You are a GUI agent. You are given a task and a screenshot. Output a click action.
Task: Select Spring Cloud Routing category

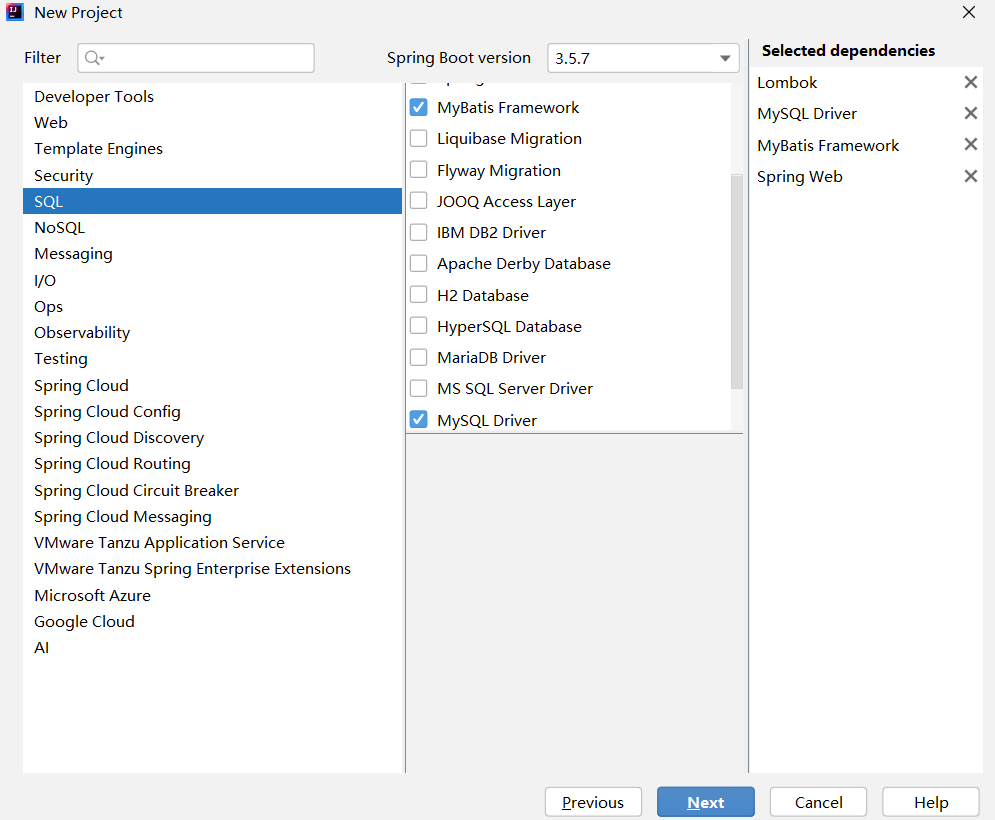coord(212,464)
